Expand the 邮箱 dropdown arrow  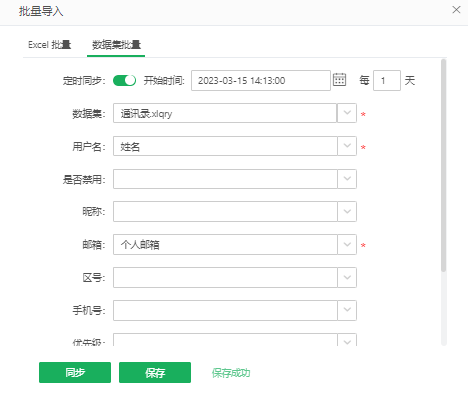[x=347, y=244]
